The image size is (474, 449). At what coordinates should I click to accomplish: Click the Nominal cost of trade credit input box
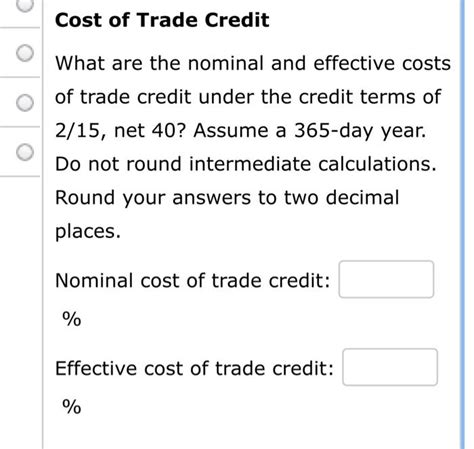(386, 279)
